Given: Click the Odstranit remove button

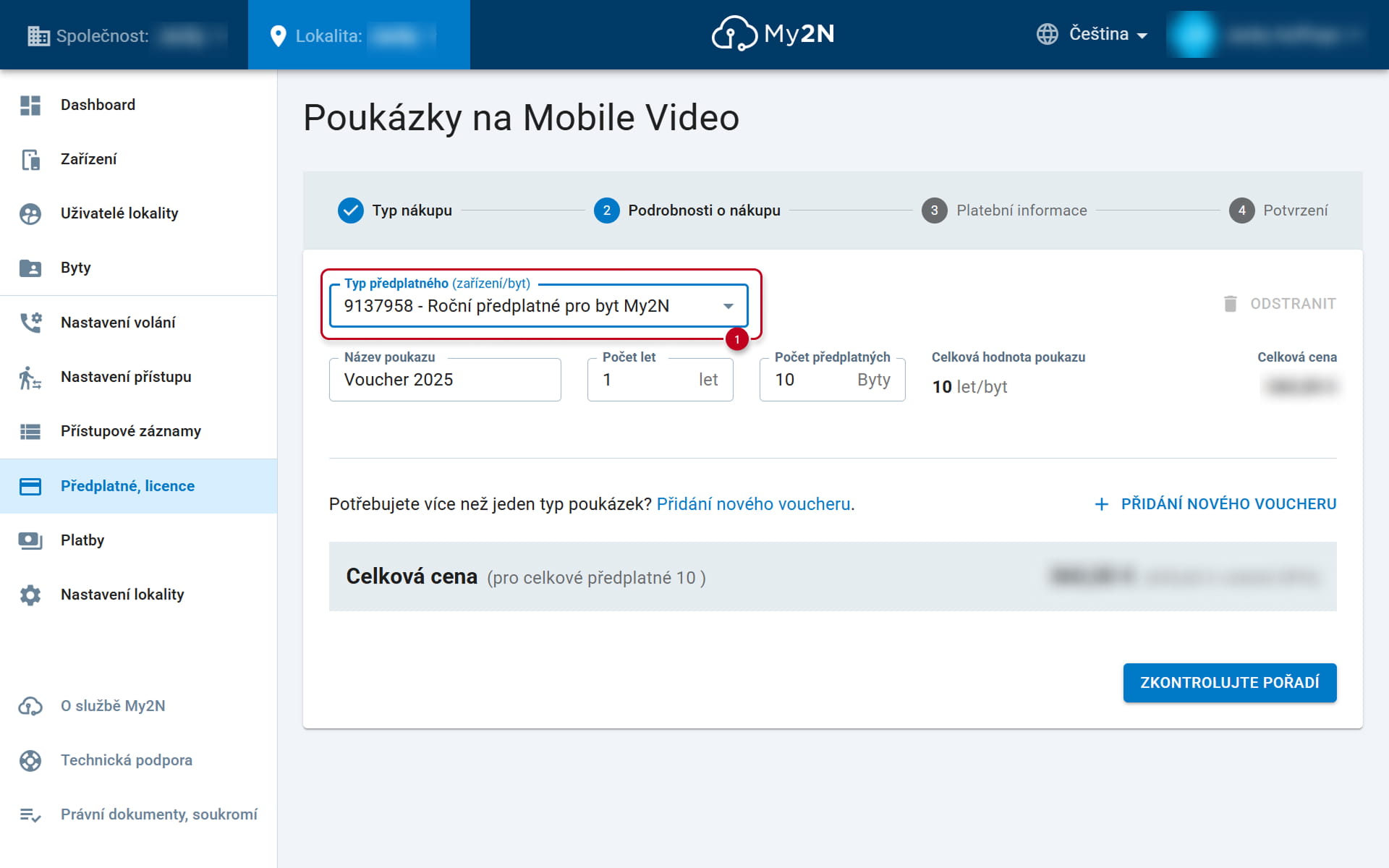Looking at the screenshot, I should coord(1278,304).
